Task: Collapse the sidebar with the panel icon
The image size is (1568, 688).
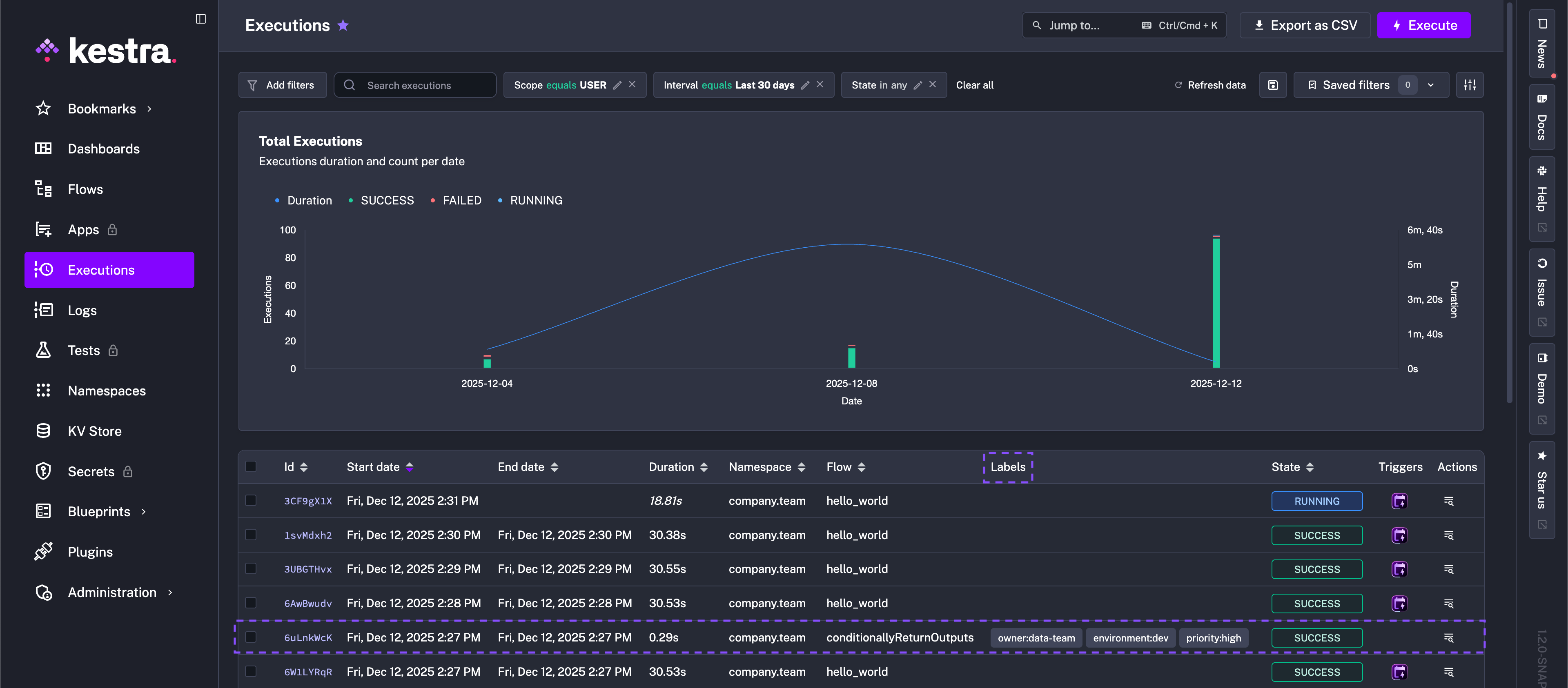Action: 201,19
